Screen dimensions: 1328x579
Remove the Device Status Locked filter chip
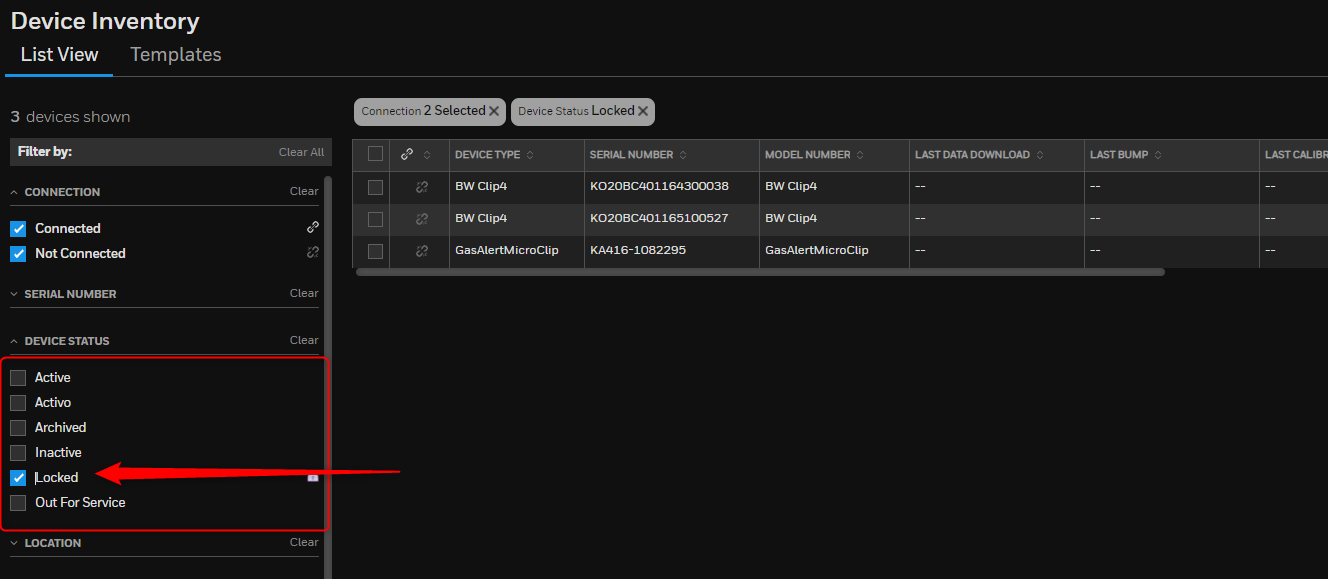pyautogui.click(x=643, y=111)
